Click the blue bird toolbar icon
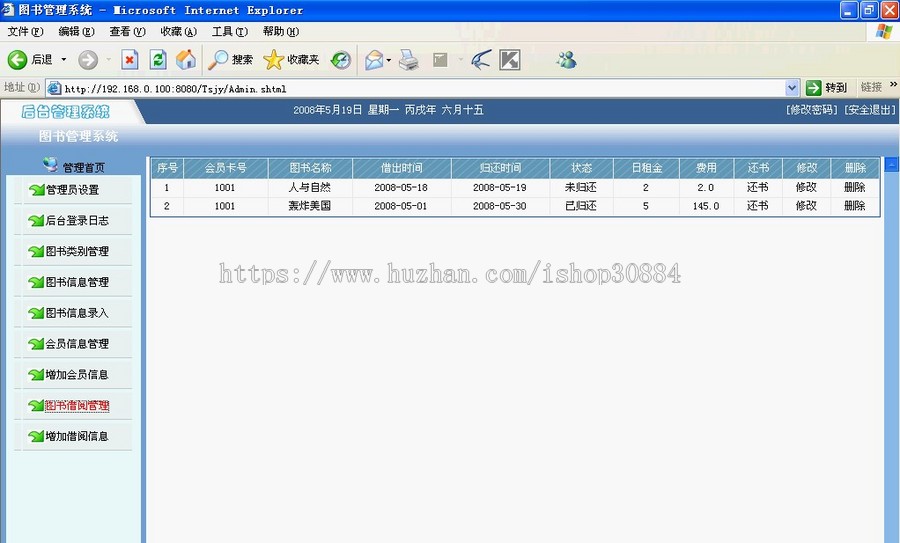 481,60
